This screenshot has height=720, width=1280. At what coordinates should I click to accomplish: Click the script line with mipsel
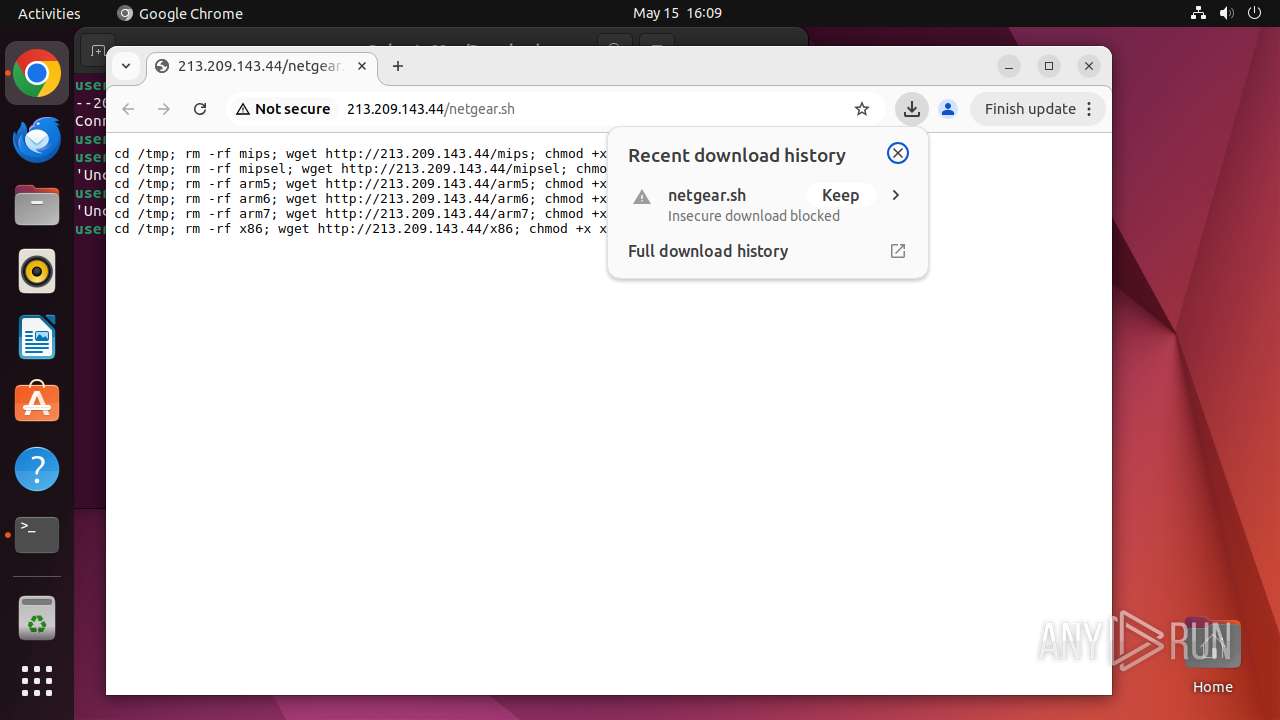coord(360,169)
